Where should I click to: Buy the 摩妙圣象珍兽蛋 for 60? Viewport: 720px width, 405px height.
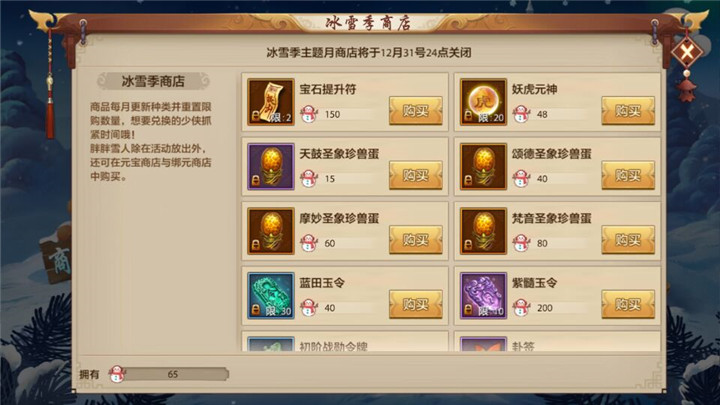[416, 240]
